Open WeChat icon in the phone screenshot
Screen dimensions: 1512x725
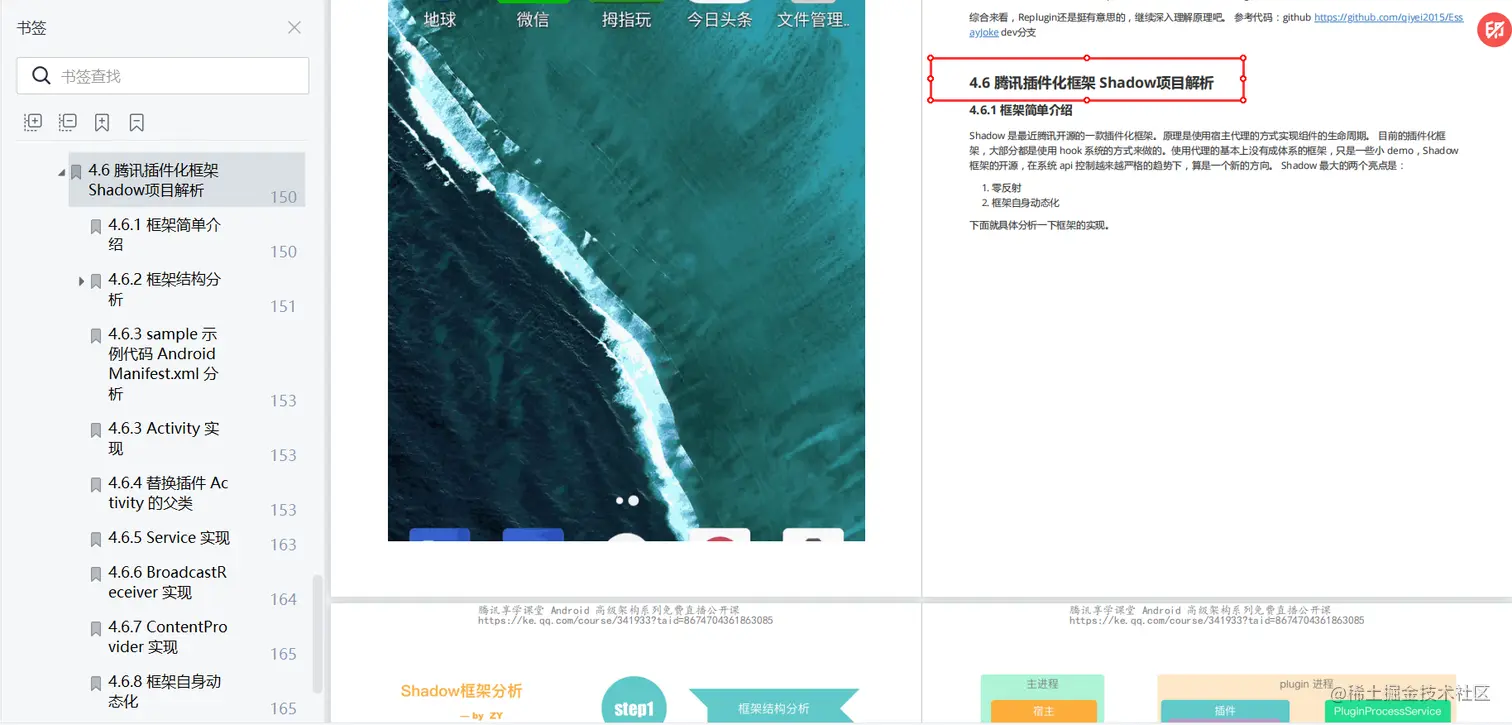pyautogui.click(x=533, y=15)
